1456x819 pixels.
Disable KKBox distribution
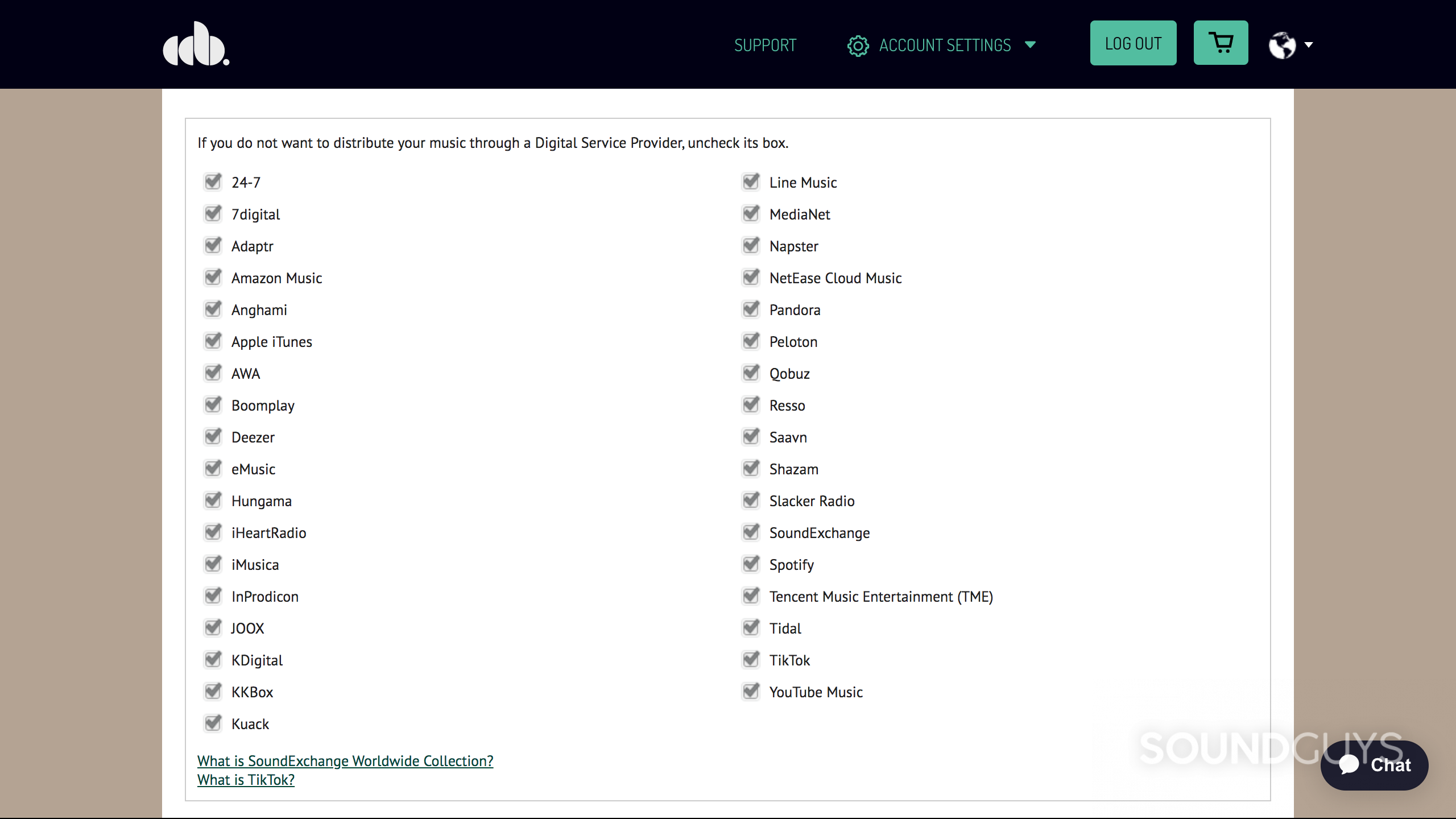click(x=213, y=691)
